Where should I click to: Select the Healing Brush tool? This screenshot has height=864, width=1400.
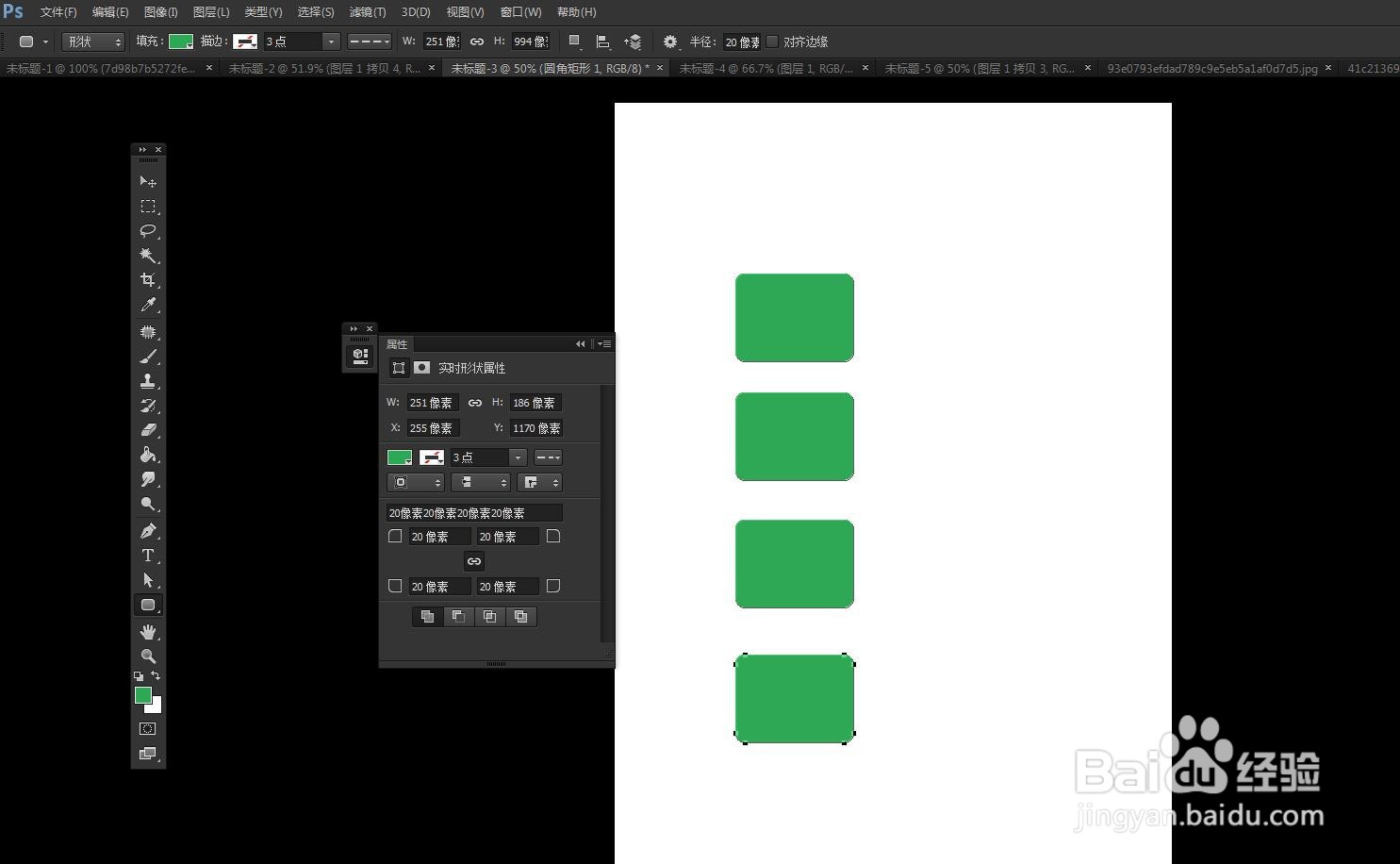pyautogui.click(x=148, y=332)
